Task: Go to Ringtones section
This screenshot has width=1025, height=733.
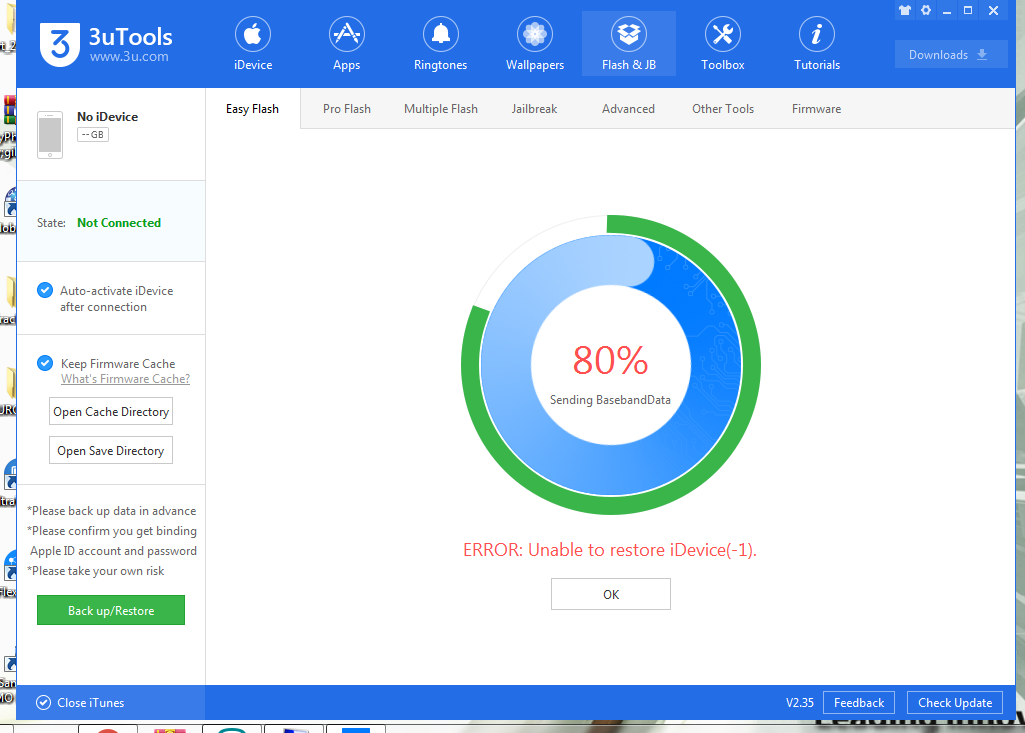Action: point(441,44)
